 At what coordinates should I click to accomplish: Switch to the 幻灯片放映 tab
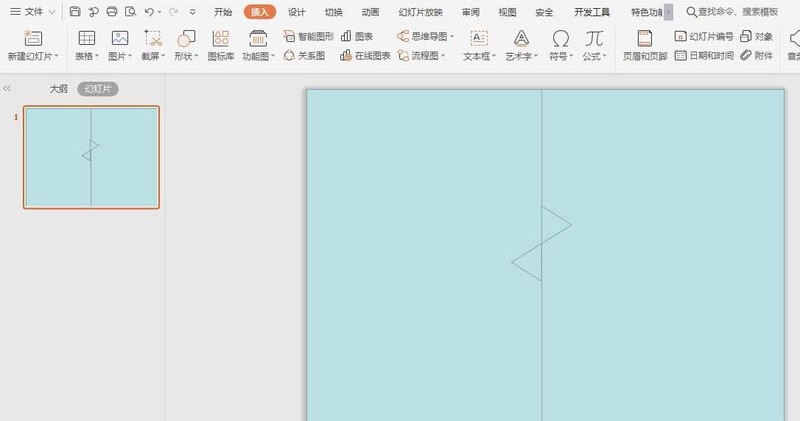[x=420, y=12]
